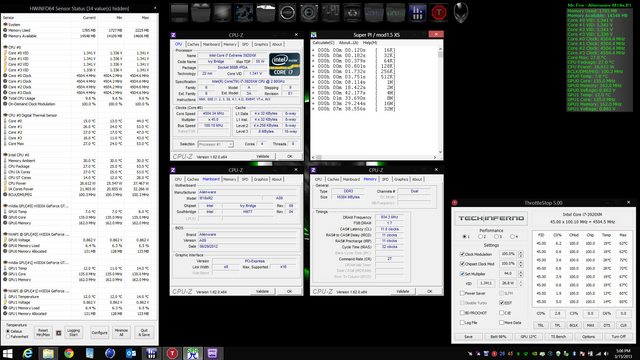Click the TechInferno logo in ThrottleStop
The image size is (640, 360).
[x=491, y=218]
